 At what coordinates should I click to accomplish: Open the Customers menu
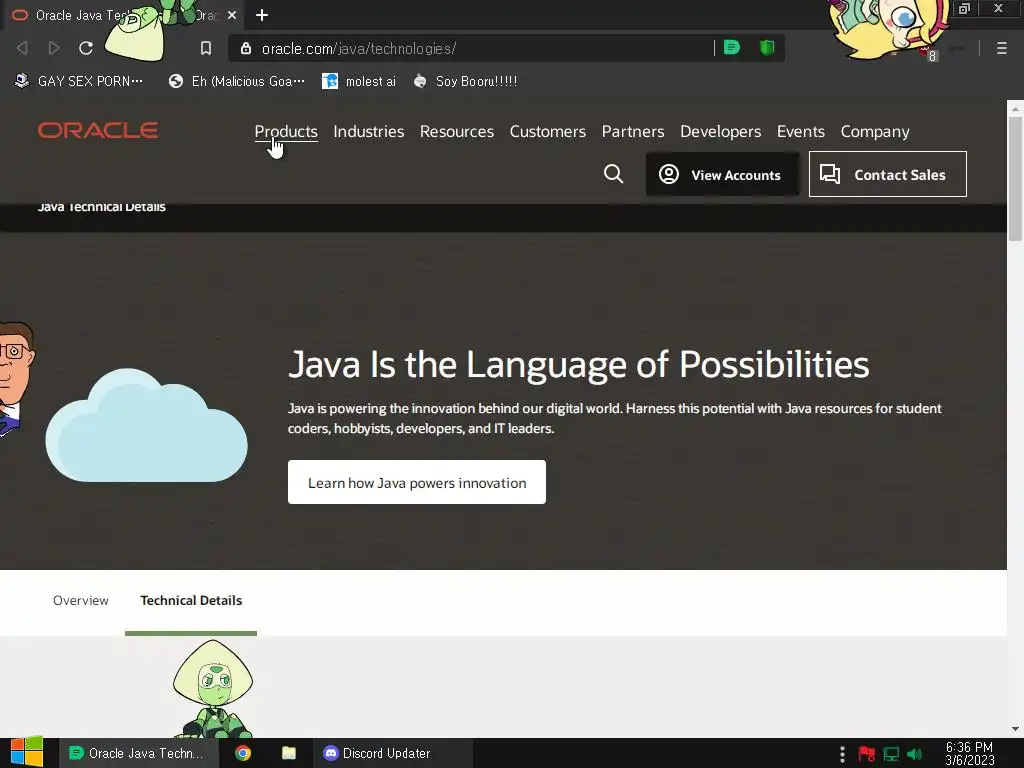pyautogui.click(x=548, y=131)
